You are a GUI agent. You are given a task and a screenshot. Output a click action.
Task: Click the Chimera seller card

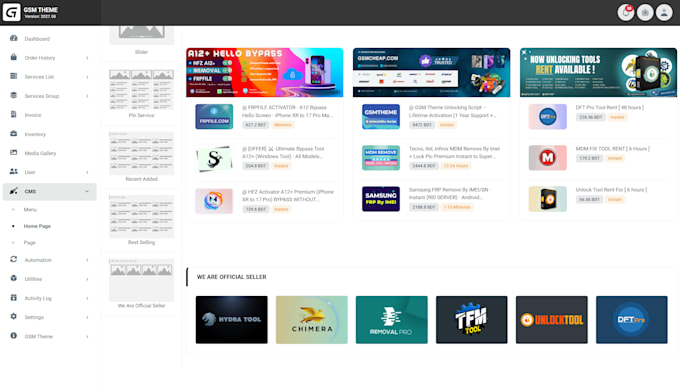pos(311,320)
